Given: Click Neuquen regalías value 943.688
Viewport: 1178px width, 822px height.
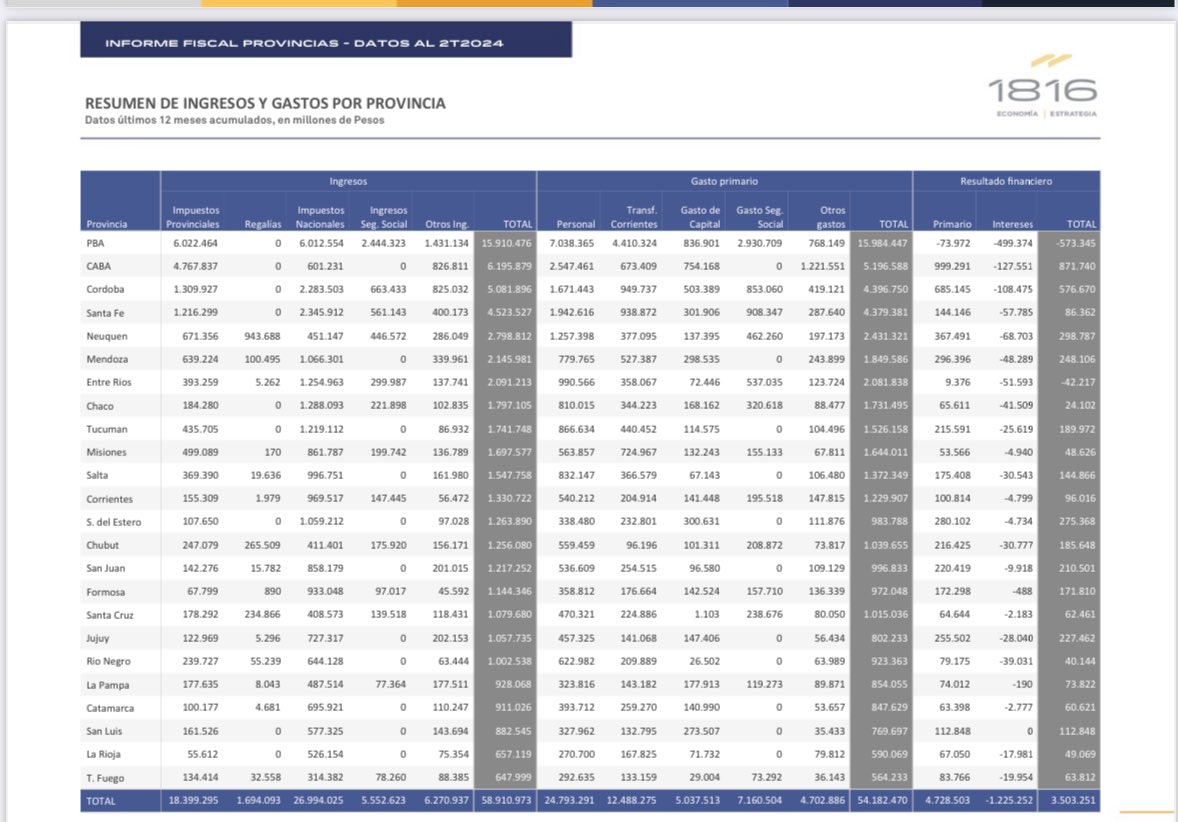Looking at the screenshot, I should coord(262,336).
